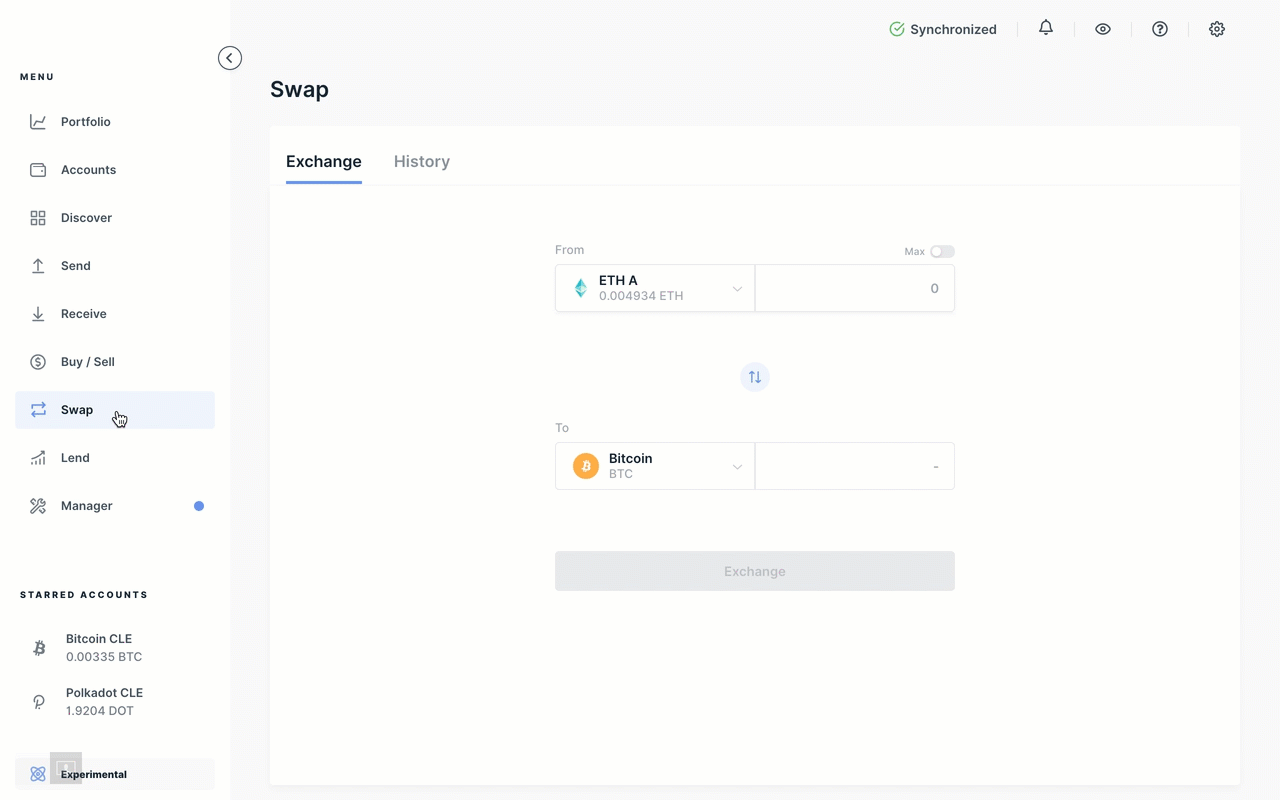Open Discover from the menu

click(x=115, y=218)
